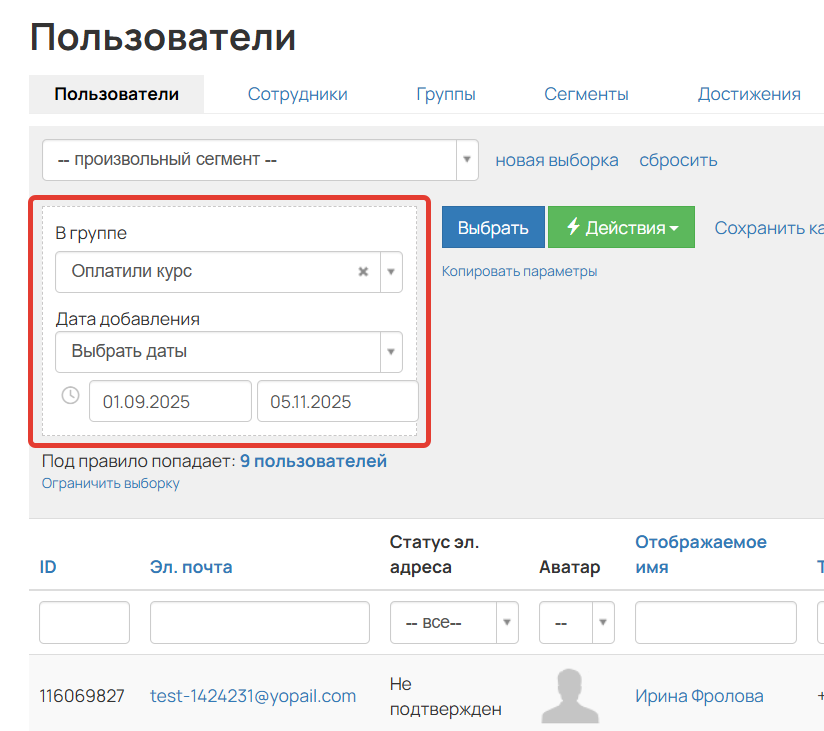The height and width of the screenshot is (731, 824).
Task: Click the Выбрать button
Action: [493, 227]
